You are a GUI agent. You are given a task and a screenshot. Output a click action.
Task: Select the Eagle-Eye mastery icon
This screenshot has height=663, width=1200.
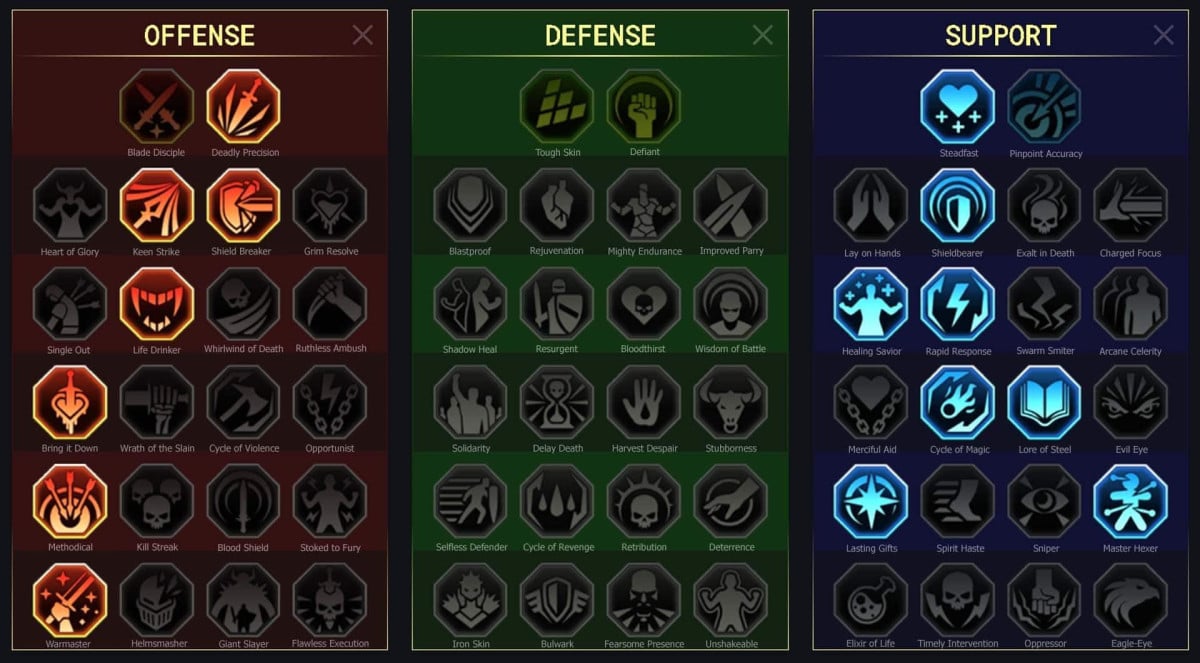(x=1131, y=600)
